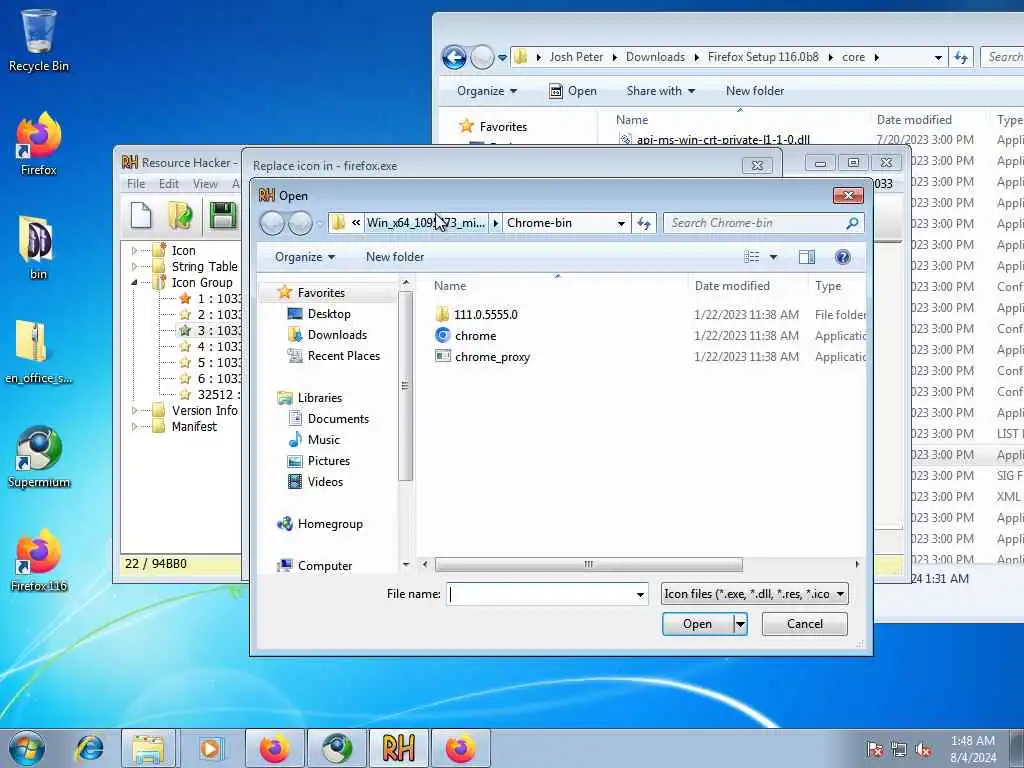
Task: Click the New file icon in Resource Hacker
Action: click(140, 216)
